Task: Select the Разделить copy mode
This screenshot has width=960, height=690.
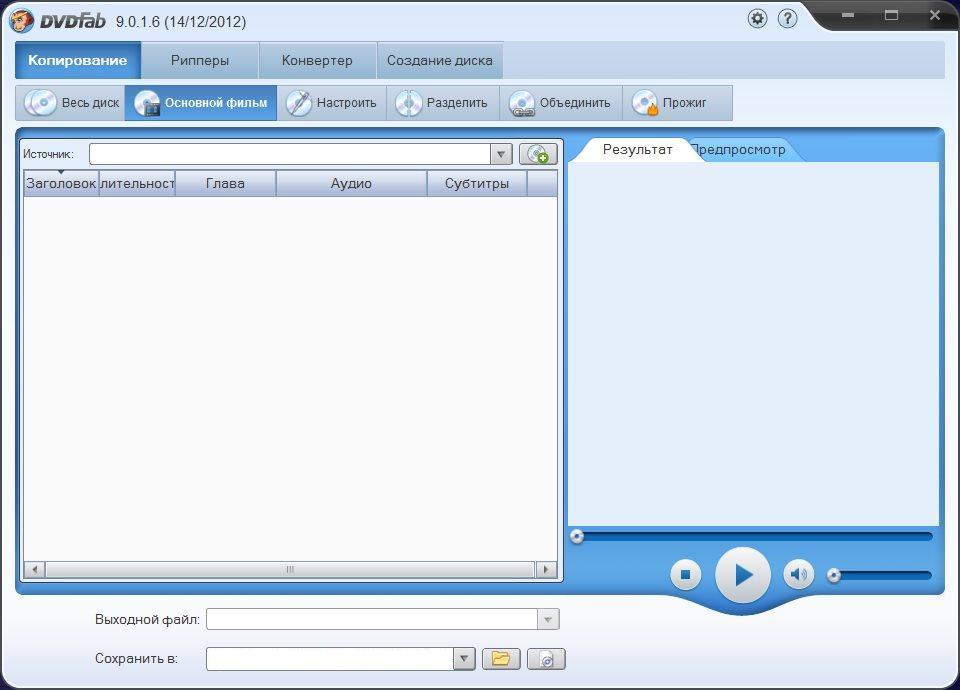Action: (x=443, y=103)
